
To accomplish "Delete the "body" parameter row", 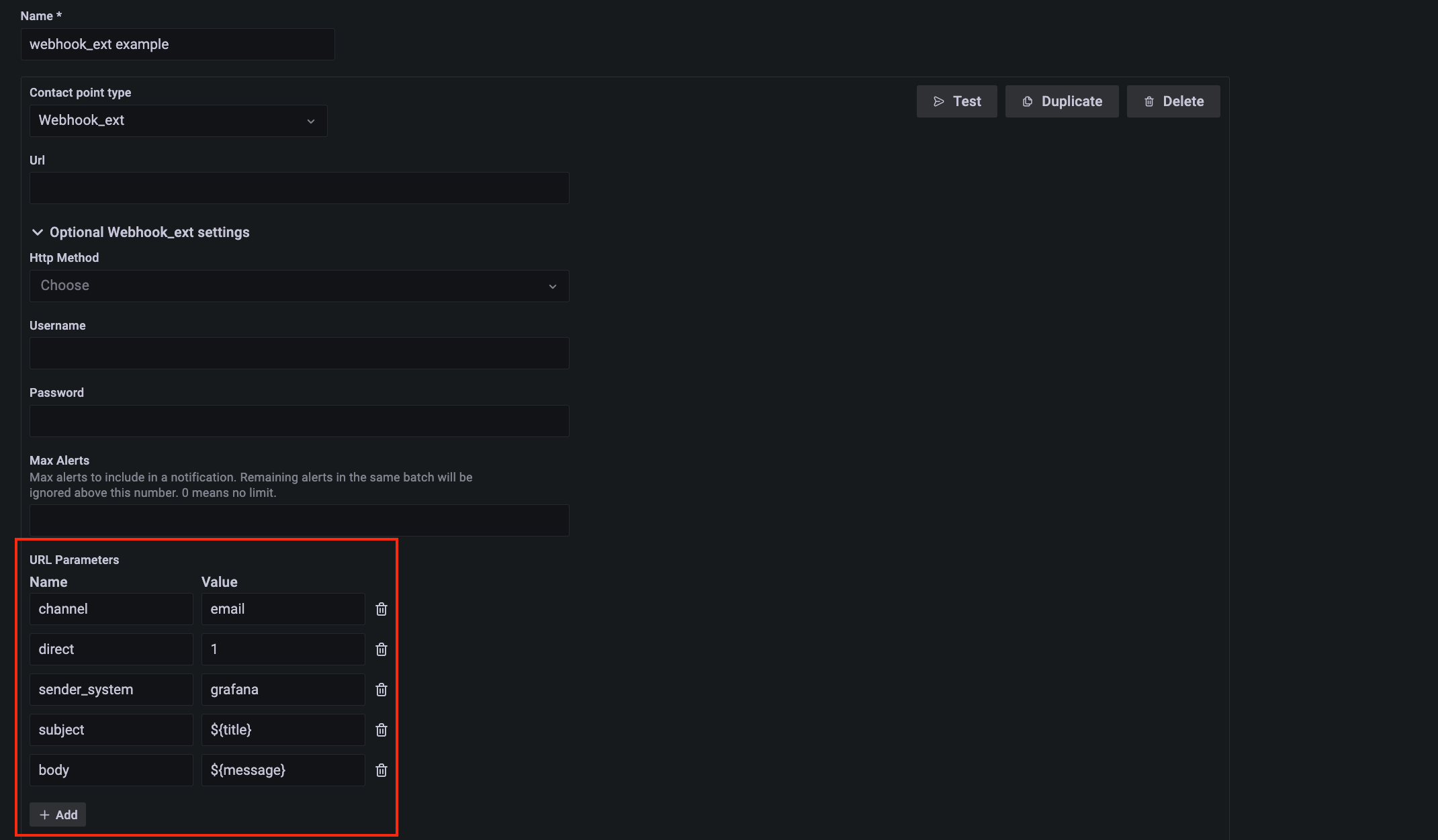I will pos(381,770).
